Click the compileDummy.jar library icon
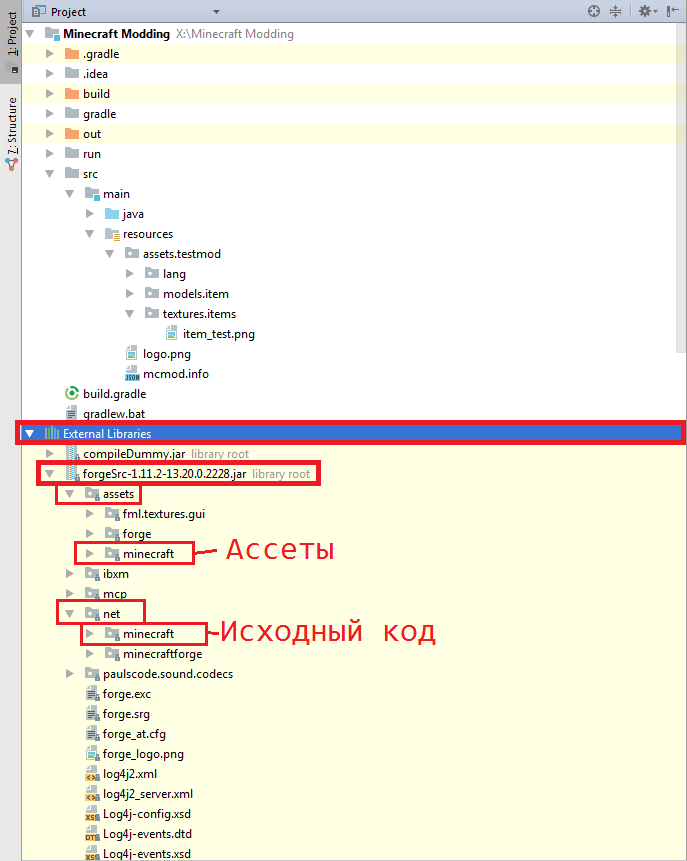 pyautogui.click(x=72, y=454)
